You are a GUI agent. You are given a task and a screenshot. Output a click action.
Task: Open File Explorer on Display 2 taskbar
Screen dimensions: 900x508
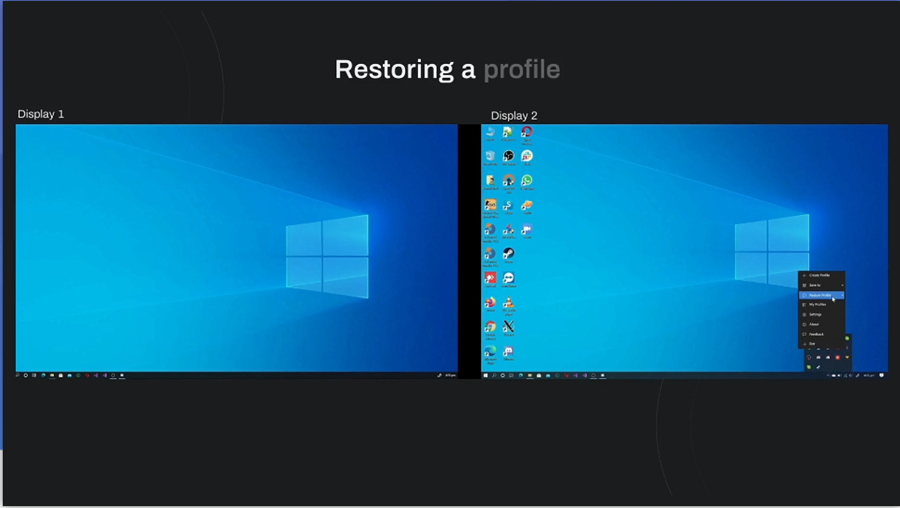(x=530, y=375)
